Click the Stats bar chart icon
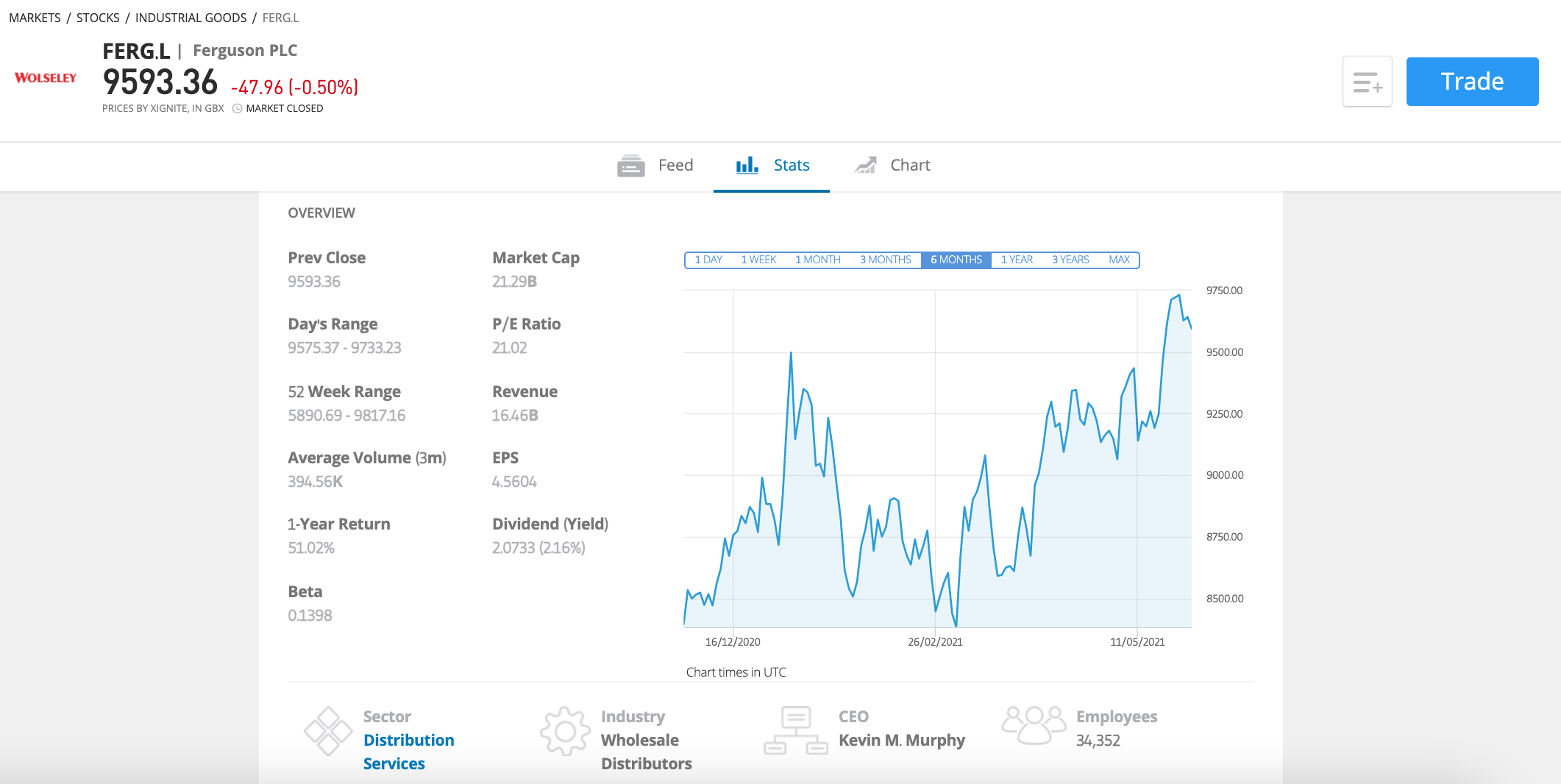The height and width of the screenshot is (784, 1561). pyautogui.click(x=747, y=165)
